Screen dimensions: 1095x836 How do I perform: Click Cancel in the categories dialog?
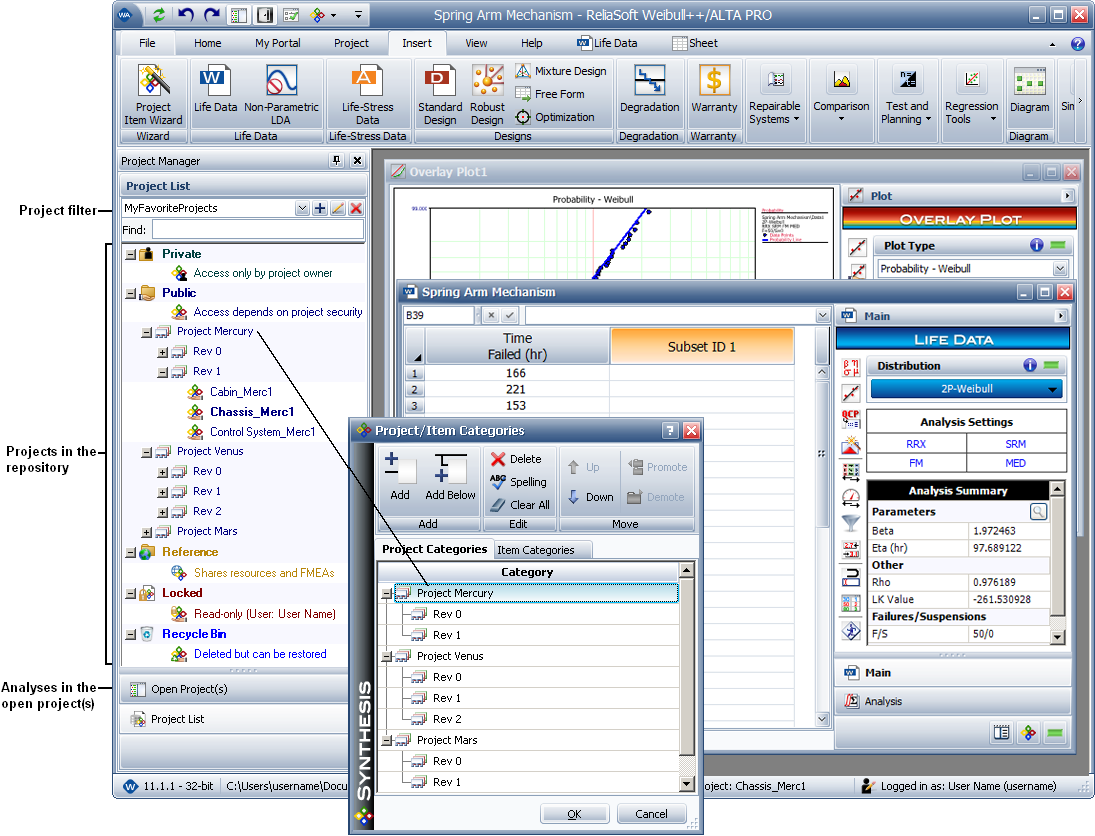click(651, 814)
